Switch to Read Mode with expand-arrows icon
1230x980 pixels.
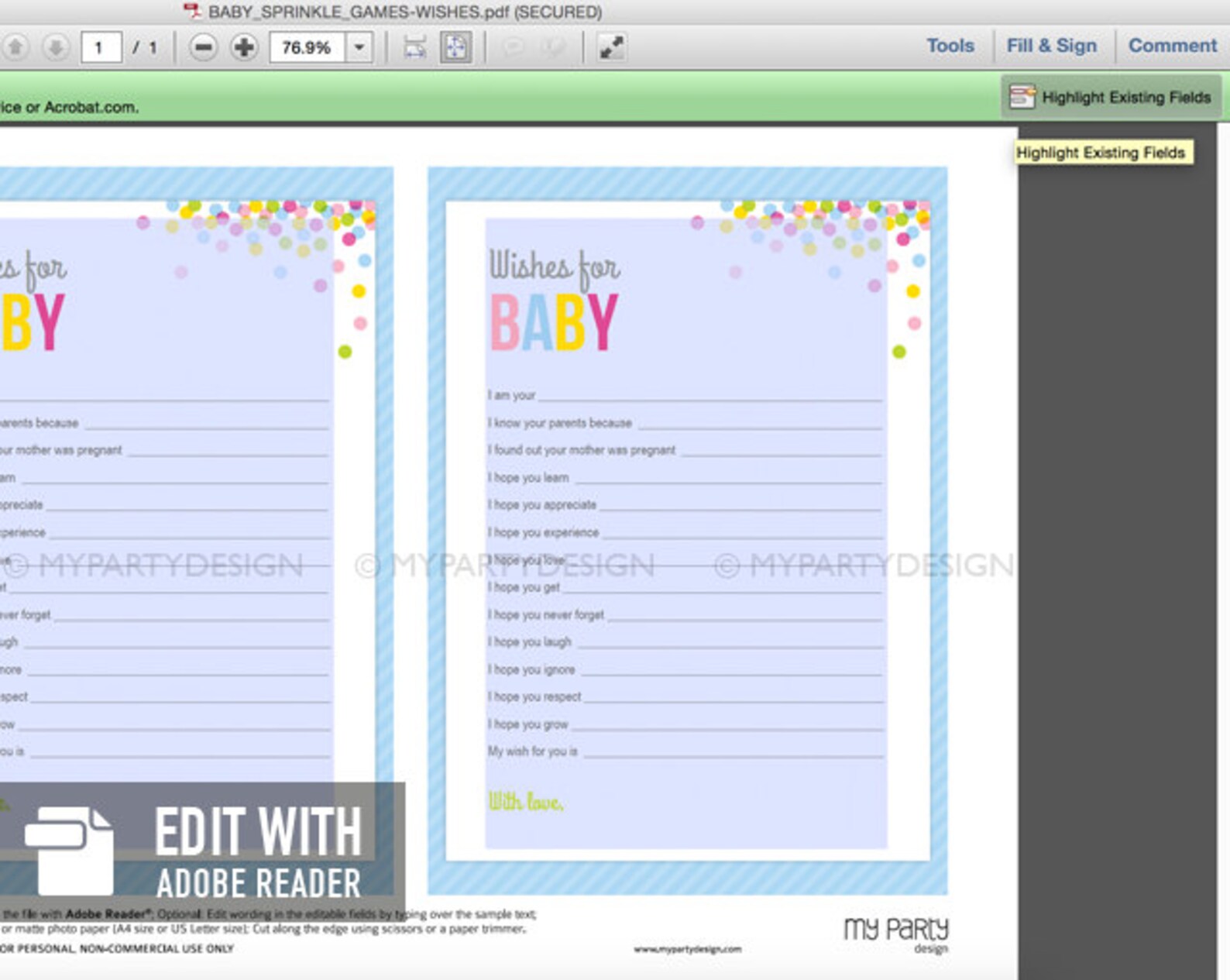[x=611, y=47]
